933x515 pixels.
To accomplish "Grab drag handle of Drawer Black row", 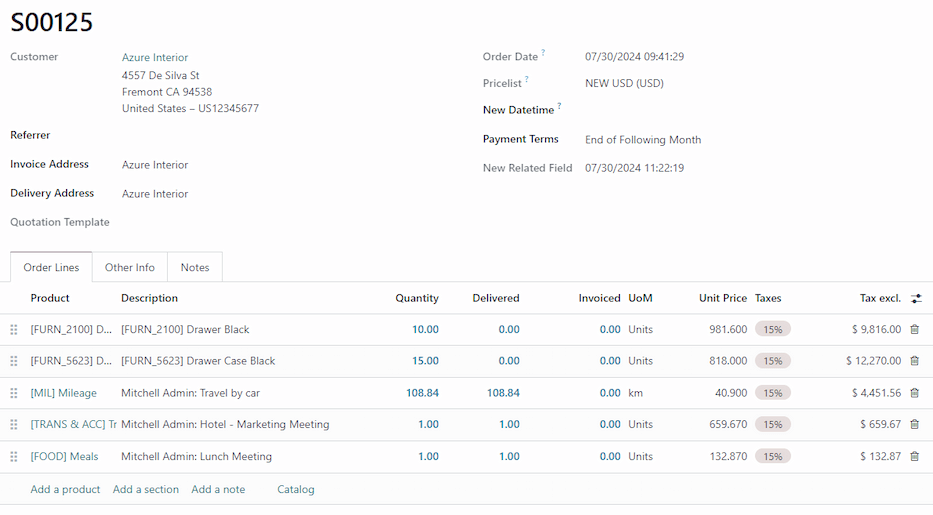I will (x=14, y=329).
